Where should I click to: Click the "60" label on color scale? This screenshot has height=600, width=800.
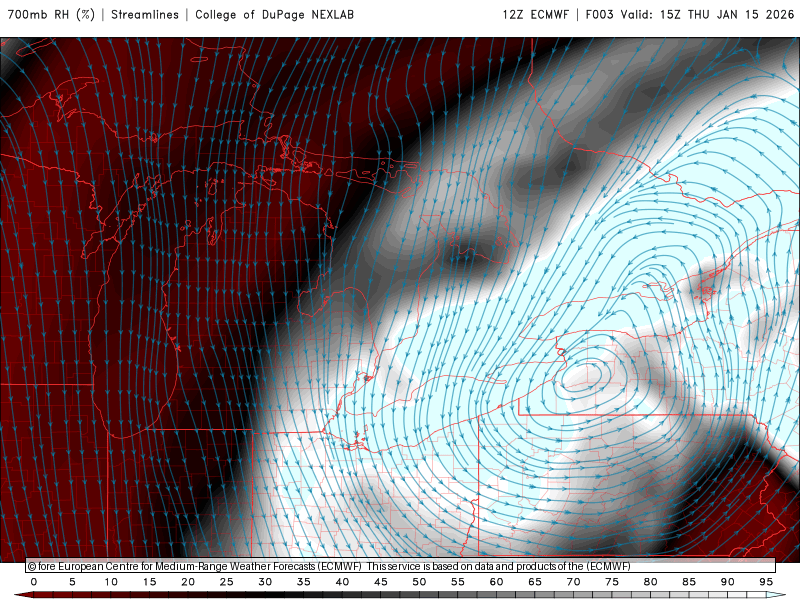point(496,582)
